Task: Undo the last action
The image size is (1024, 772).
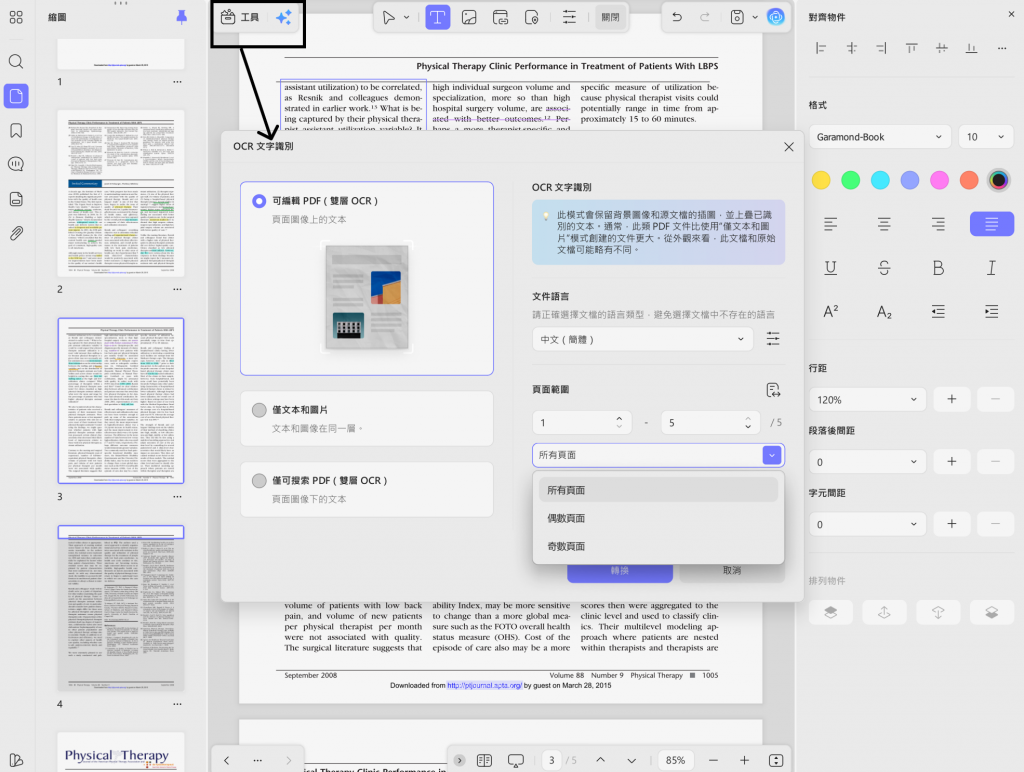Action: click(x=677, y=17)
